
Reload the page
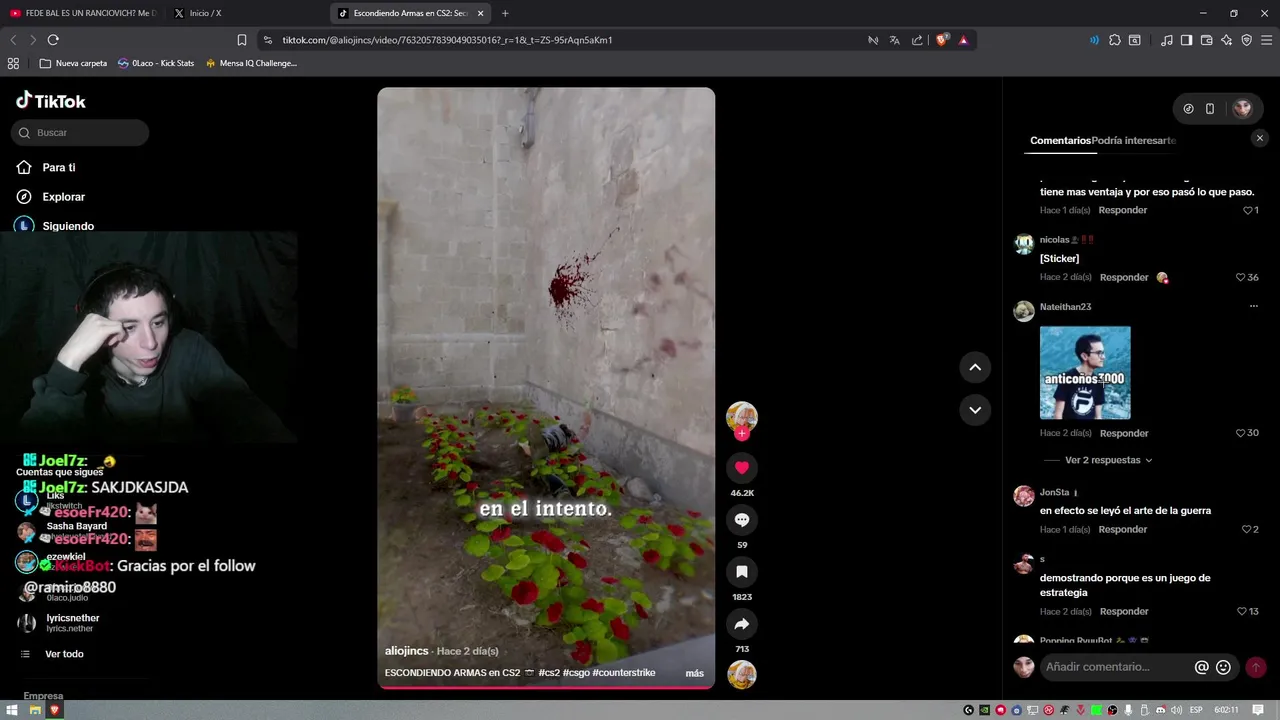pyautogui.click(x=53, y=40)
